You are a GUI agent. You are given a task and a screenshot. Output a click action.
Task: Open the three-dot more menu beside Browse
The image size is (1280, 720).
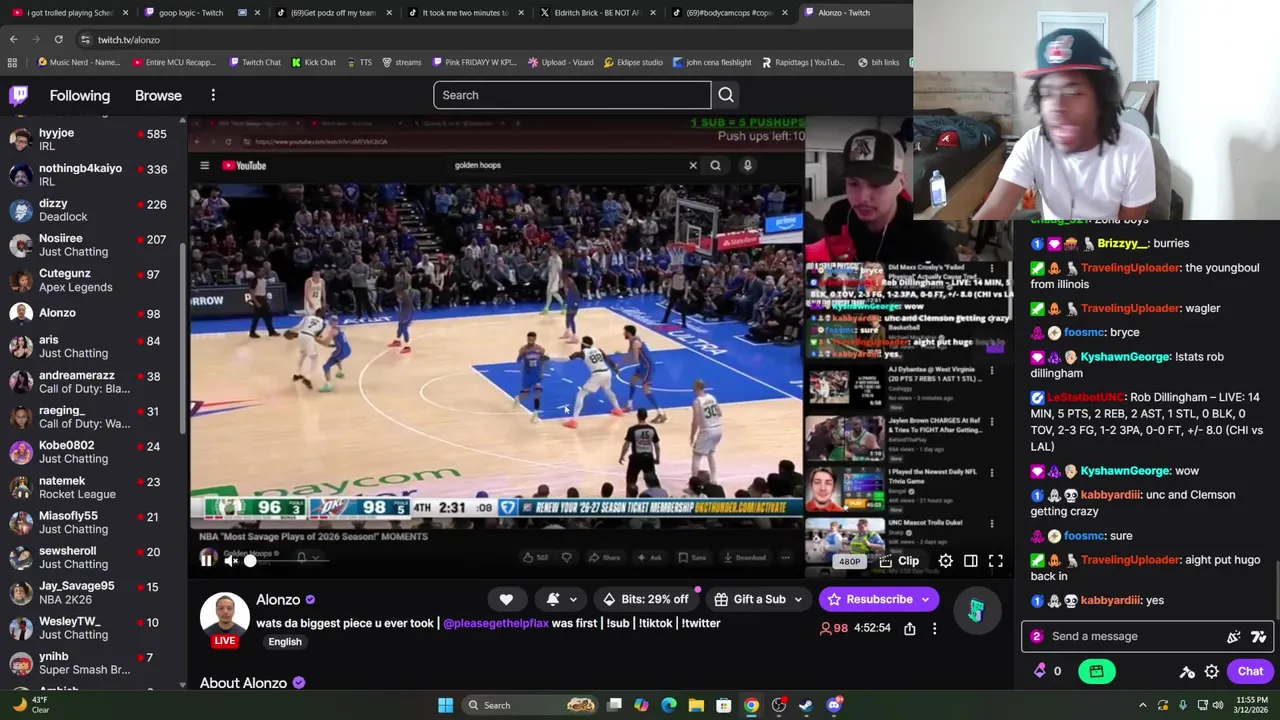coord(213,95)
